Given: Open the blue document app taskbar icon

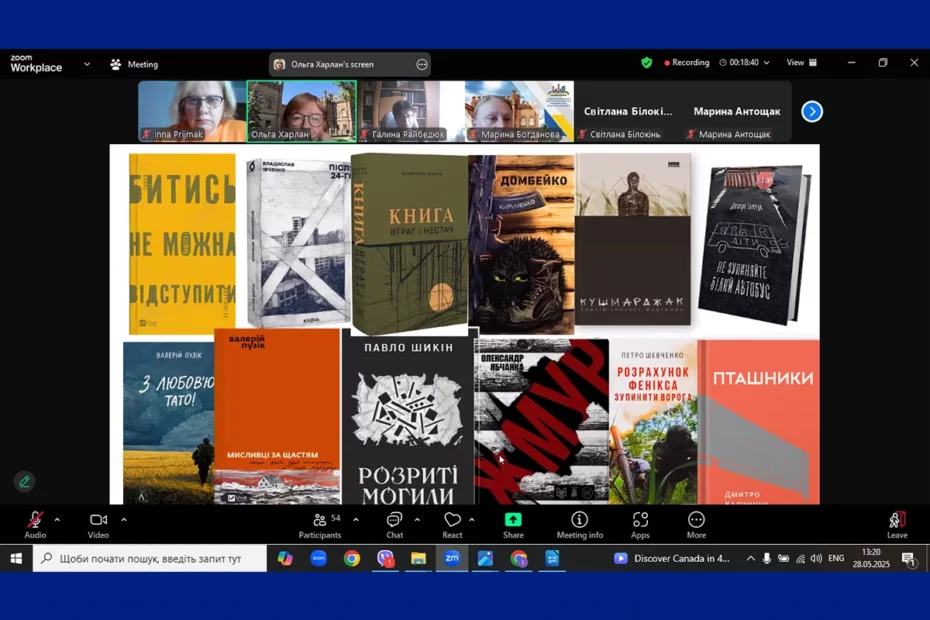Looking at the screenshot, I should (552, 558).
